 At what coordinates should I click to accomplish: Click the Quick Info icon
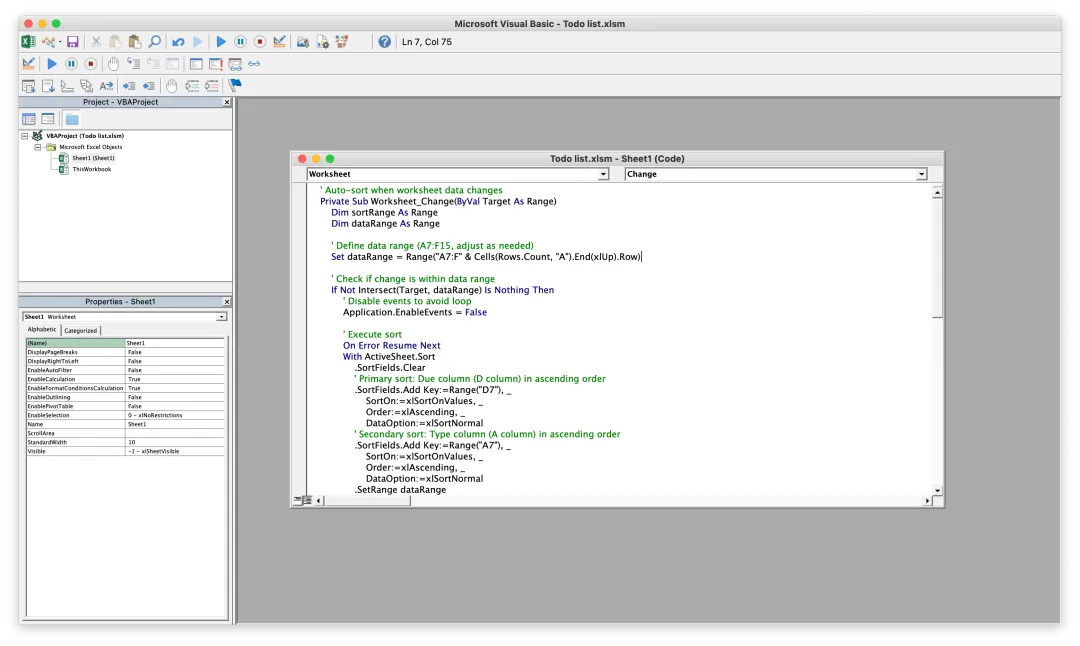tap(67, 85)
